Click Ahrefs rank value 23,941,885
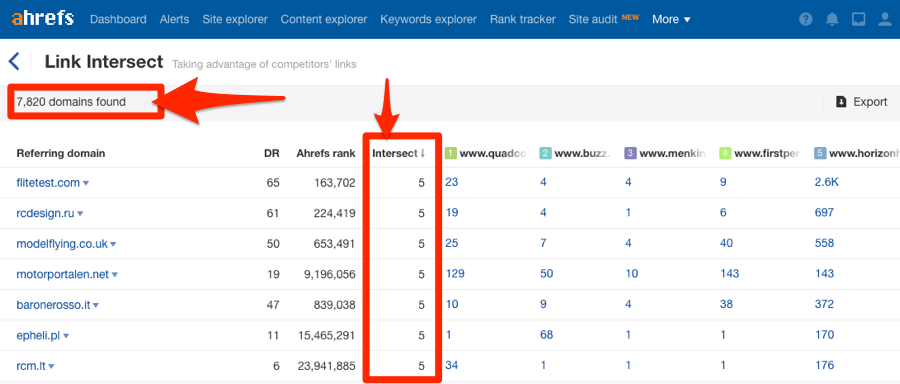The width and height of the screenshot is (900, 384). (x=327, y=366)
